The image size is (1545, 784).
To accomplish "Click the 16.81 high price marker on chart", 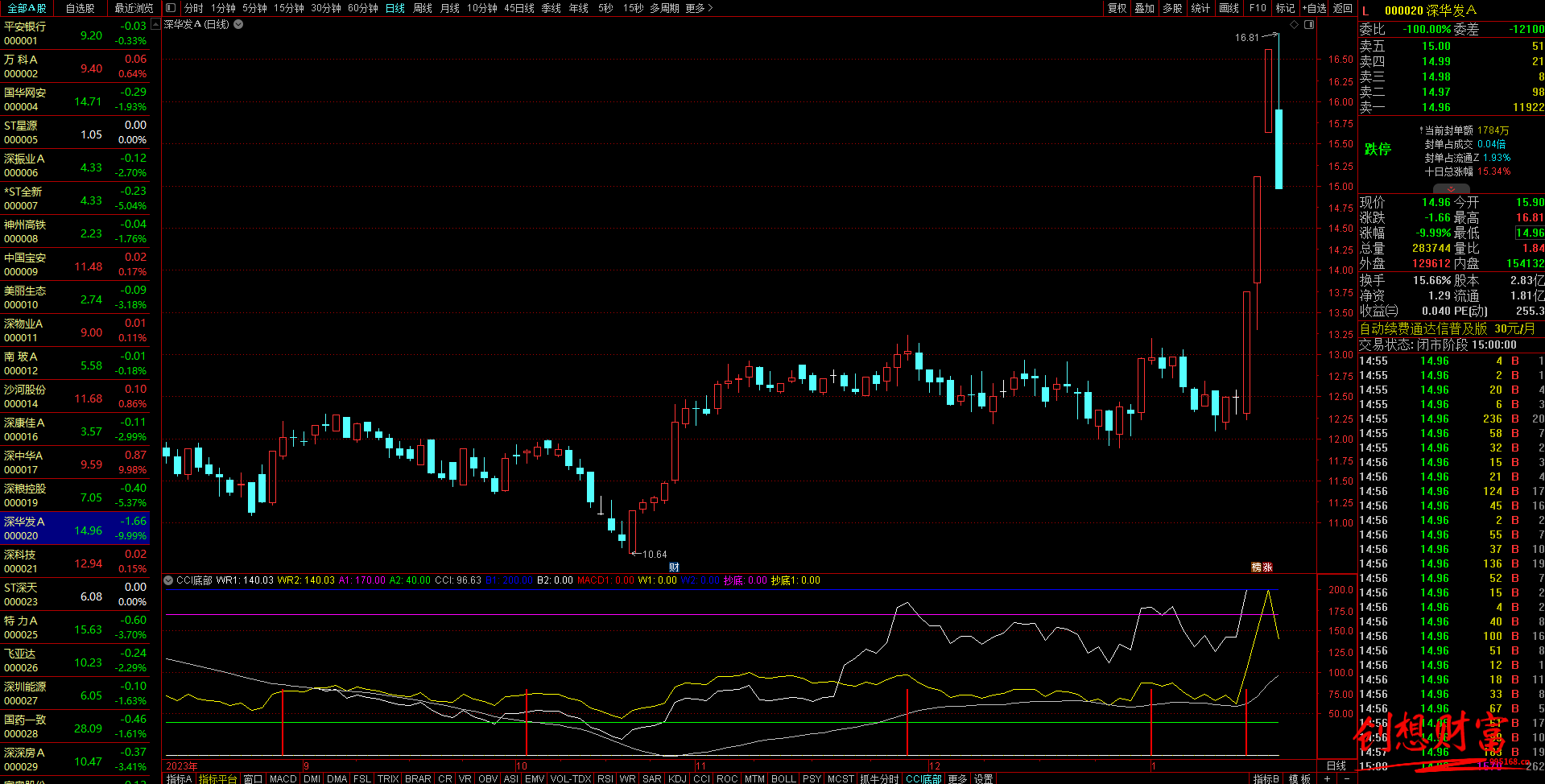I will [x=1246, y=38].
